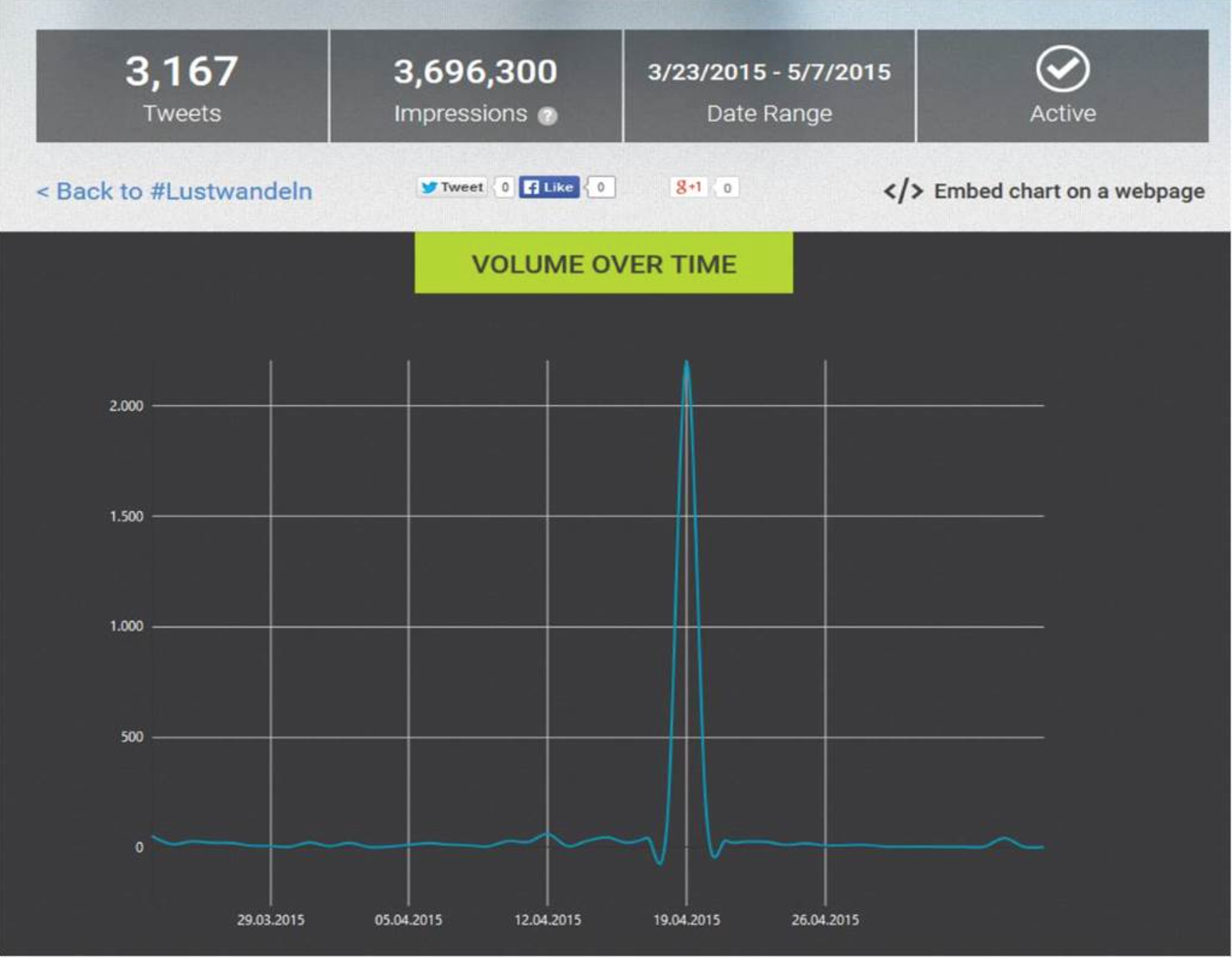Click the Google +1 count bubble

[x=726, y=188]
